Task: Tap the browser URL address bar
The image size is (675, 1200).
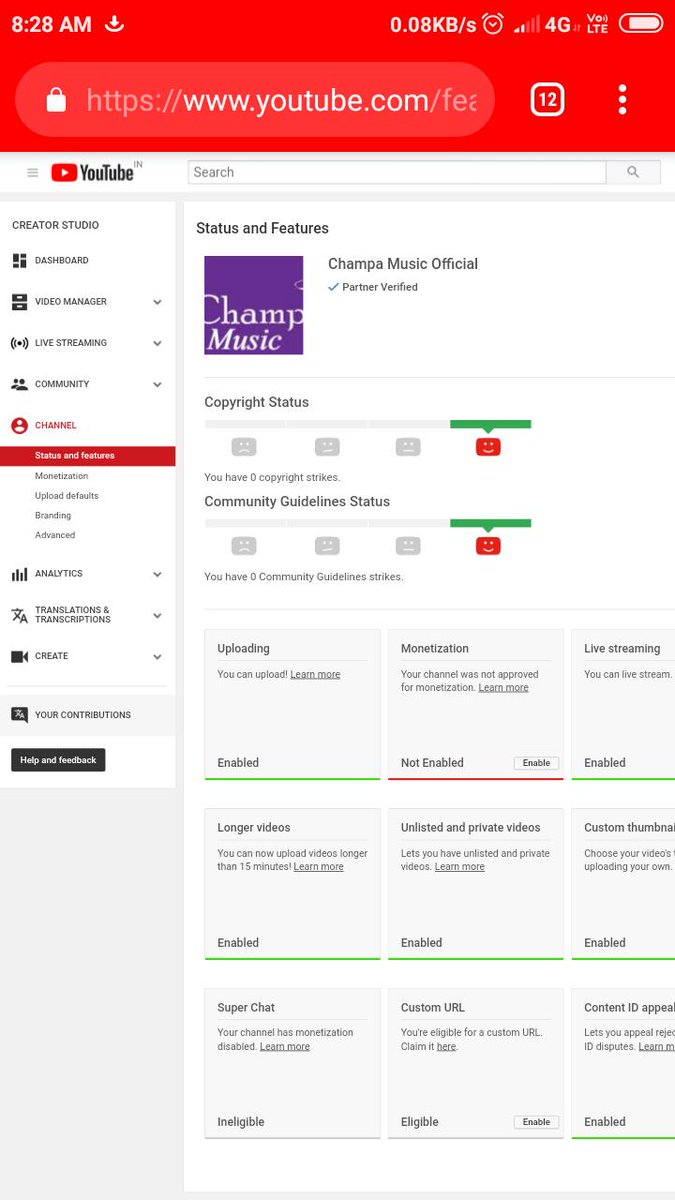Action: pyautogui.click(x=255, y=100)
